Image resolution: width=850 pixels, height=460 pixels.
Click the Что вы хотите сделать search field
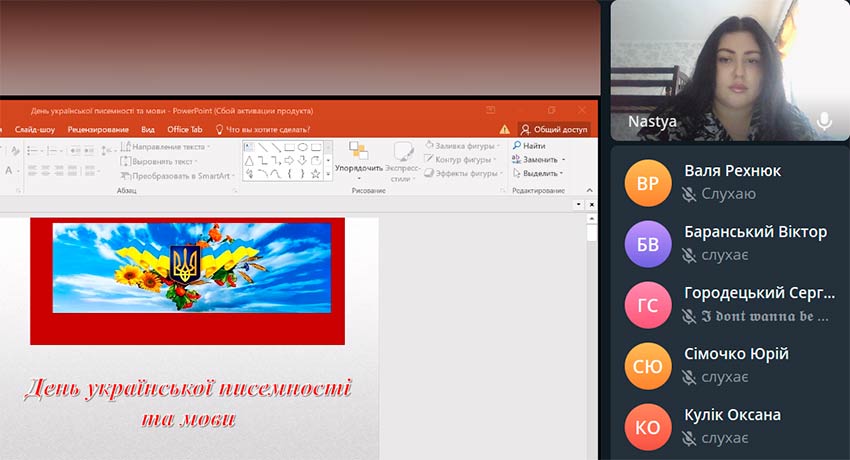(x=267, y=129)
